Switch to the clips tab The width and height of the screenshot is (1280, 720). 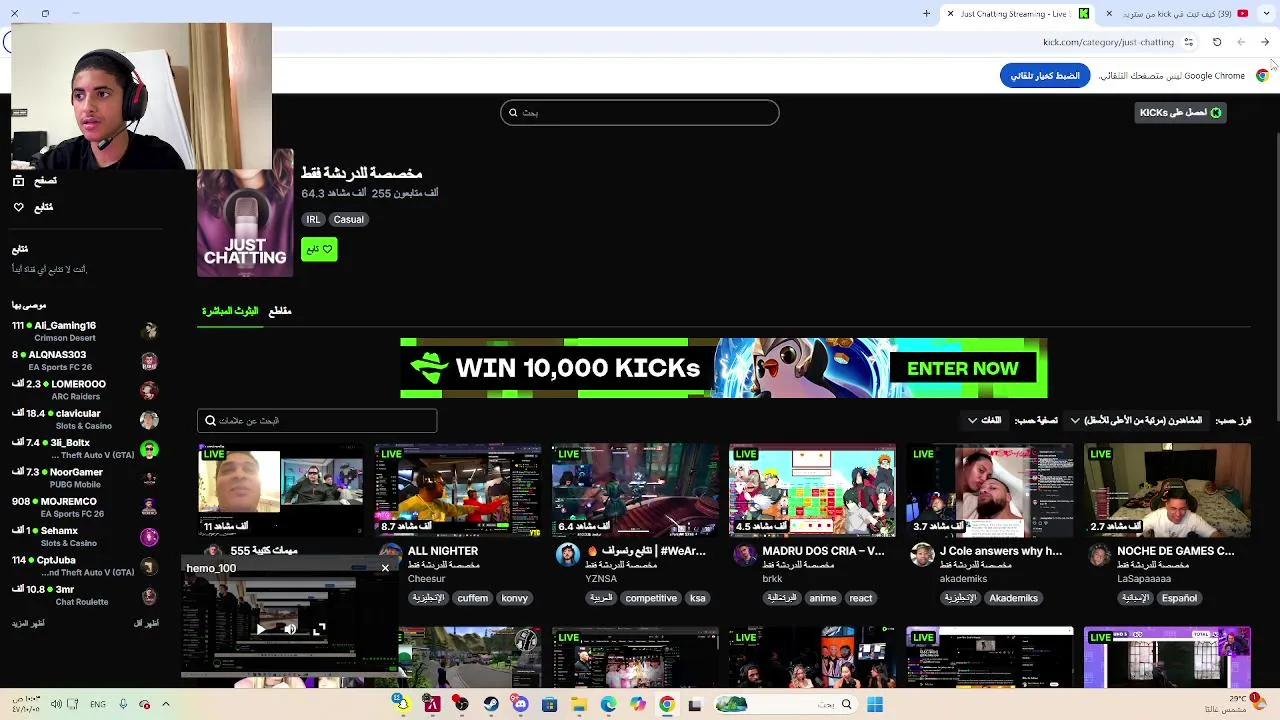point(280,311)
